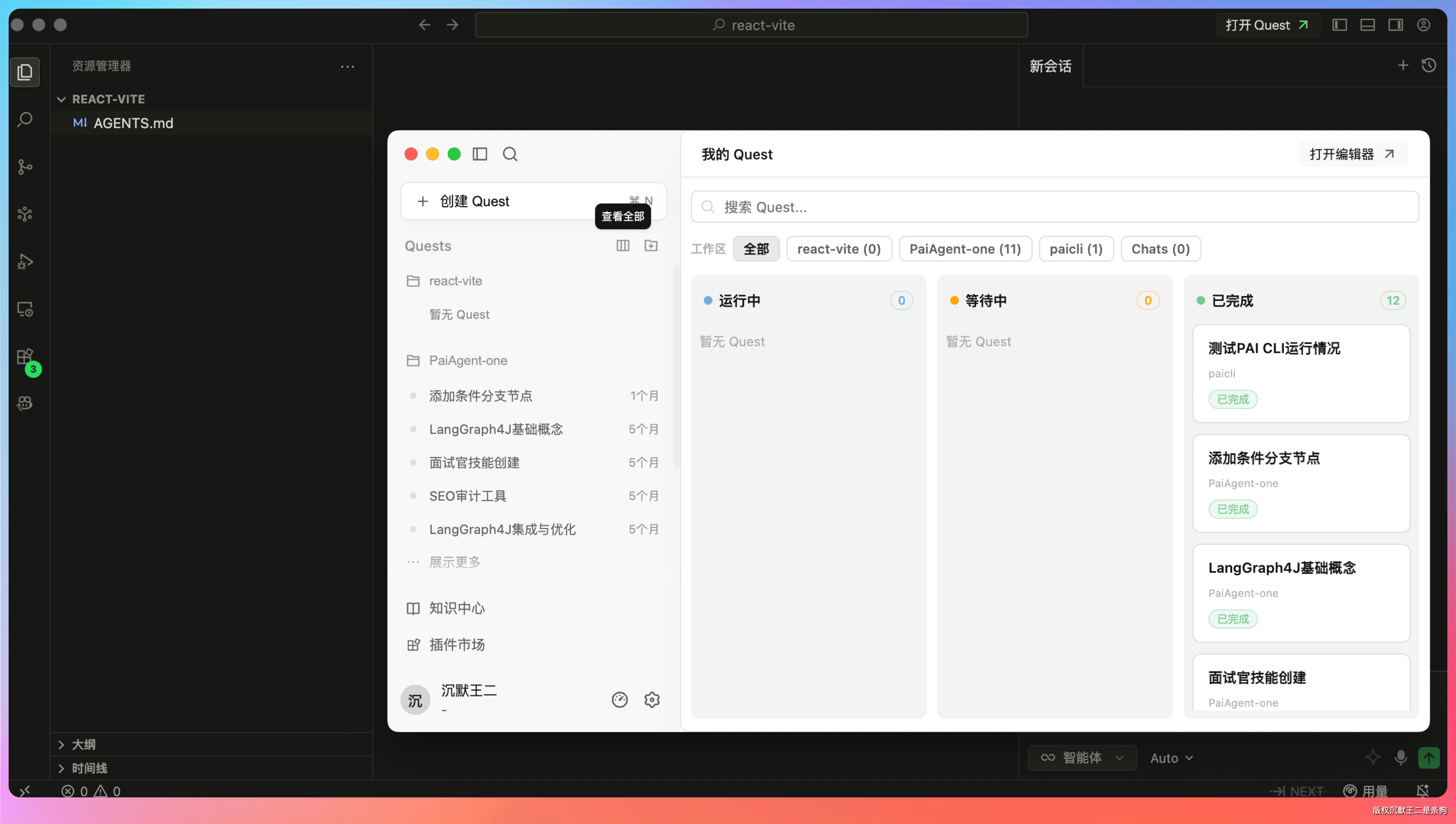This screenshot has width=1456, height=824.
Task: Open the Run and Debug icon
Action: 25,262
